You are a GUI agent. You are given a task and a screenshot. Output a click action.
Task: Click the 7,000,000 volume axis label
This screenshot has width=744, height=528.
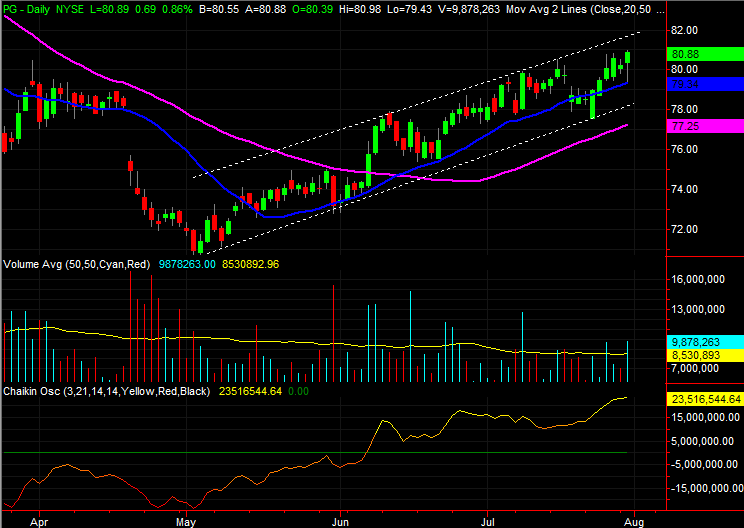[x=695, y=369]
